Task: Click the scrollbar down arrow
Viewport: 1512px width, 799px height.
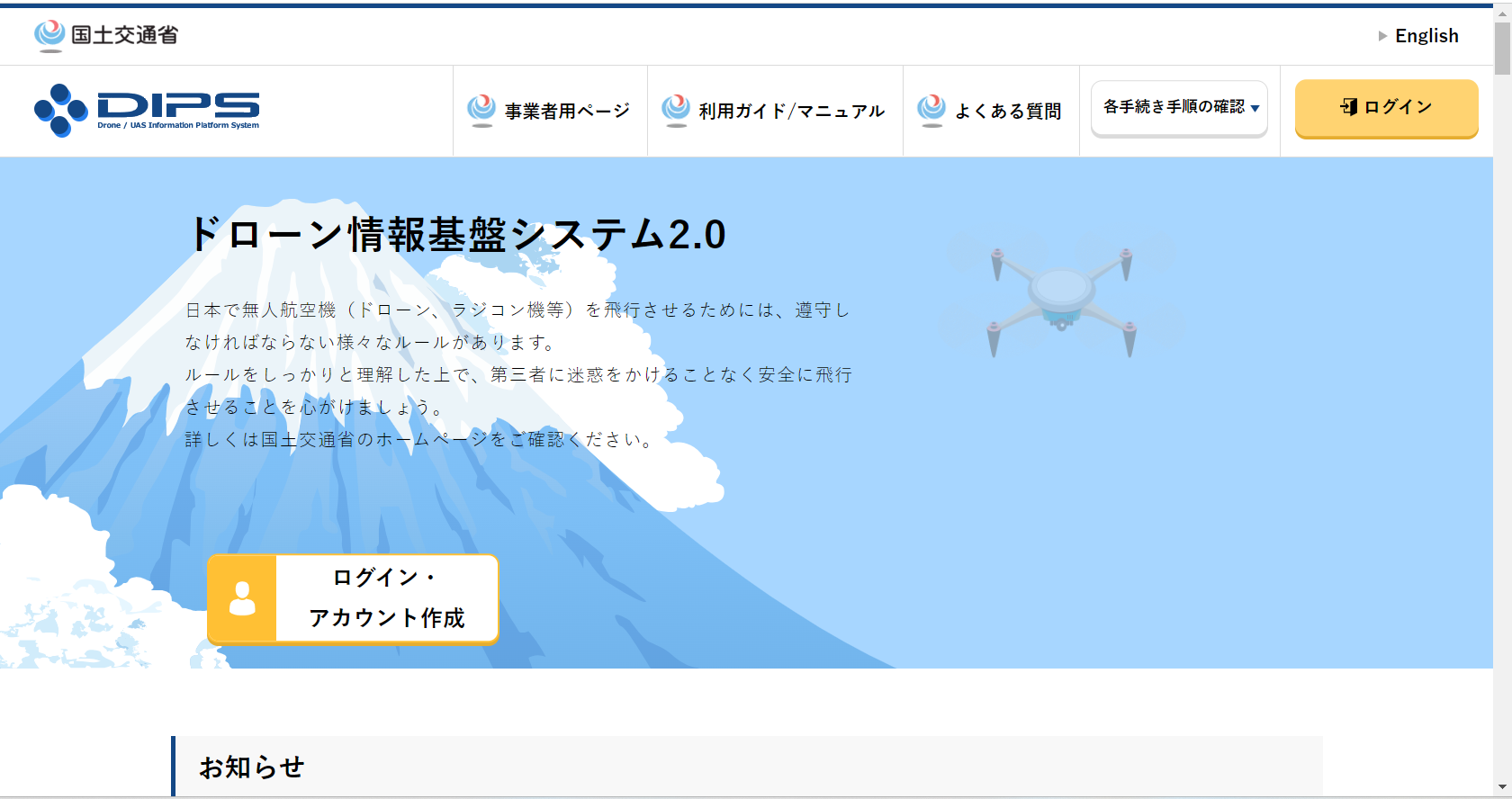Action: pyautogui.click(x=1502, y=788)
